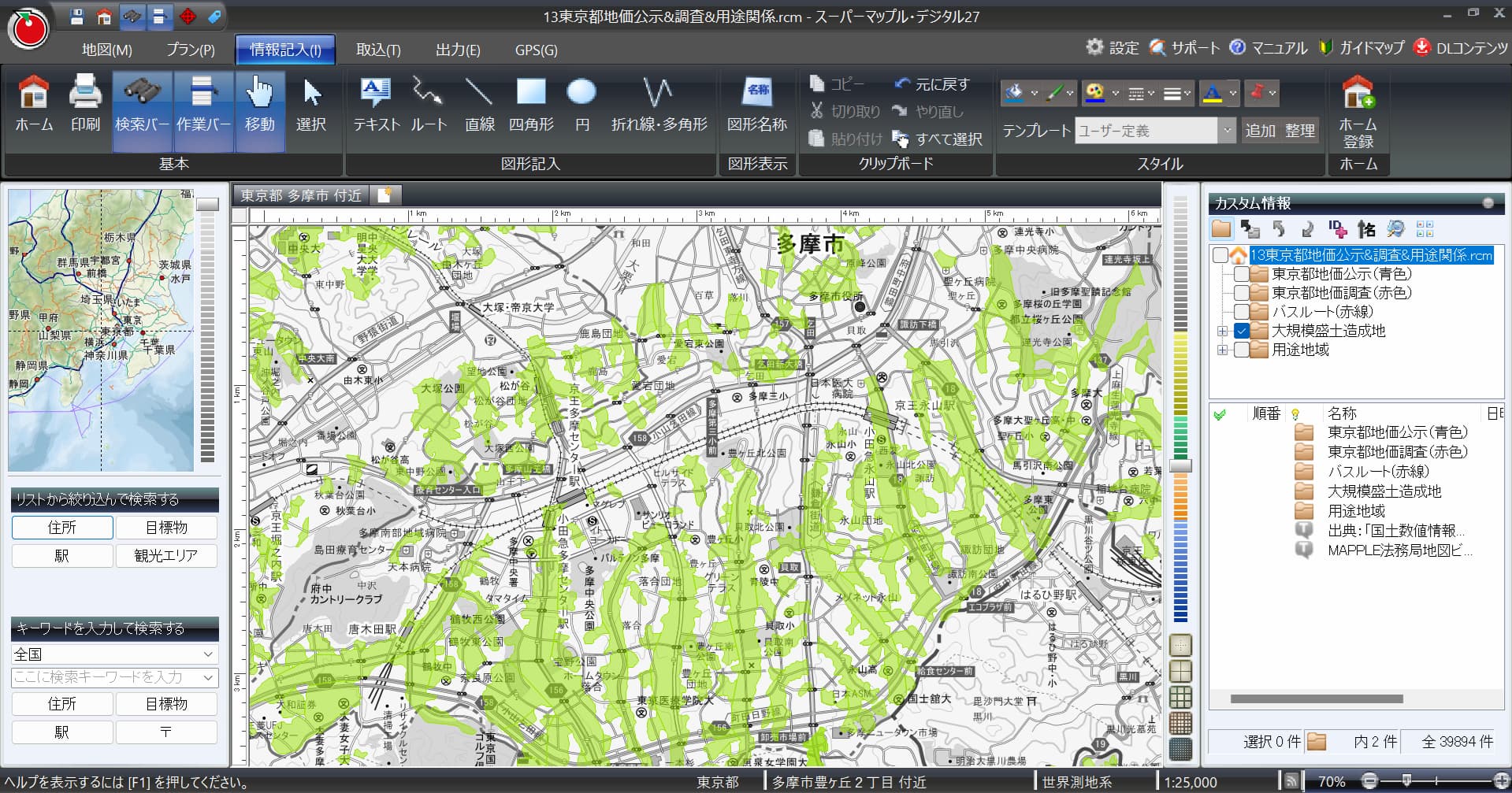Toggle the 検索バー search bar button

[x=142, y=110]
